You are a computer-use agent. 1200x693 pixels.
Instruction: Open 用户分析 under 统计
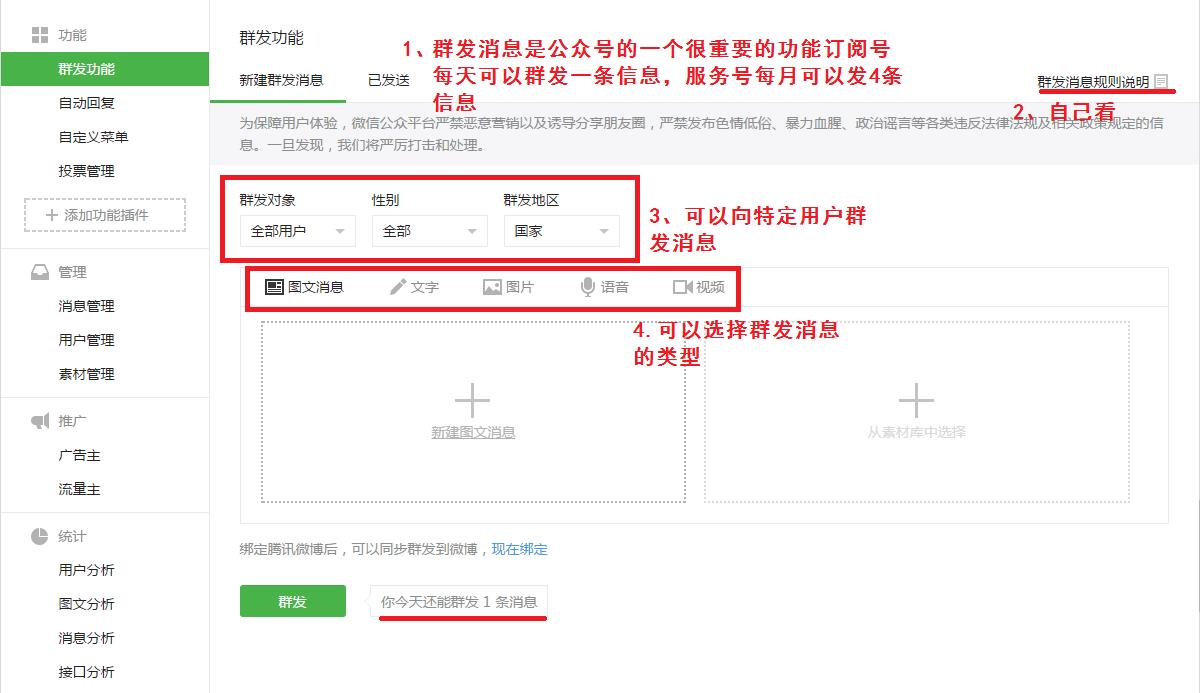[x=86, y=570]
